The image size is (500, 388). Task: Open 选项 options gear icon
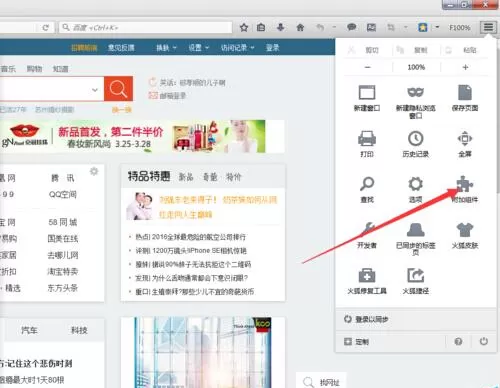[415, 190]
